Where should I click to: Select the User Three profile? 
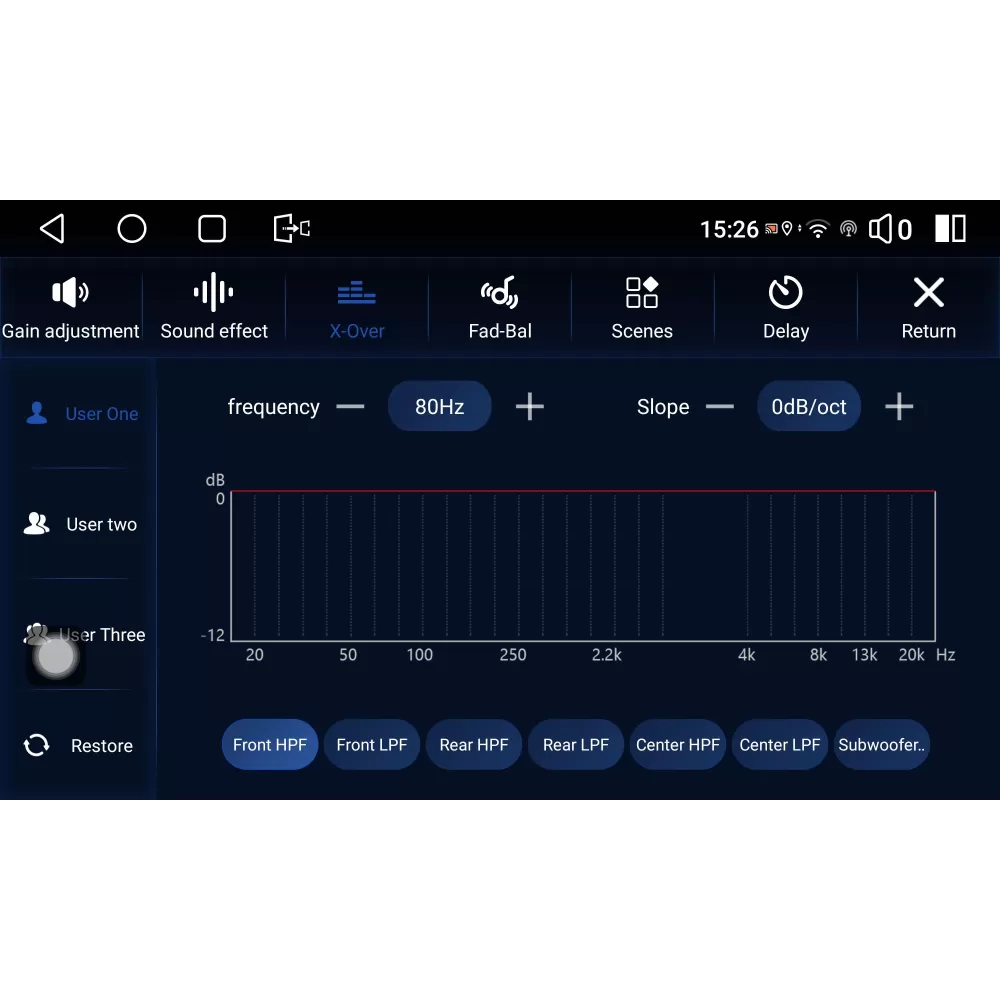coord(84,634)
